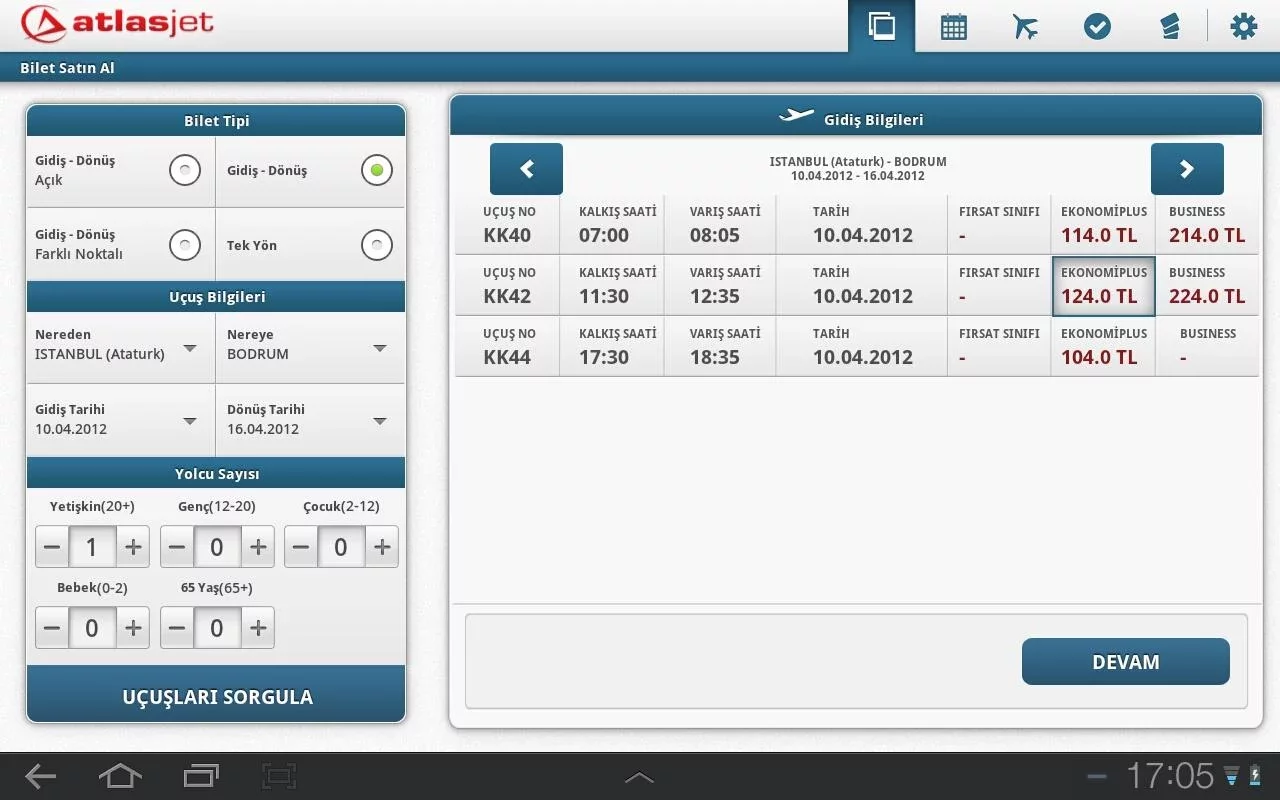Screen dimensions: 1280x800
Task: Tap the Android back navigation button
Action: coord(40,776)
